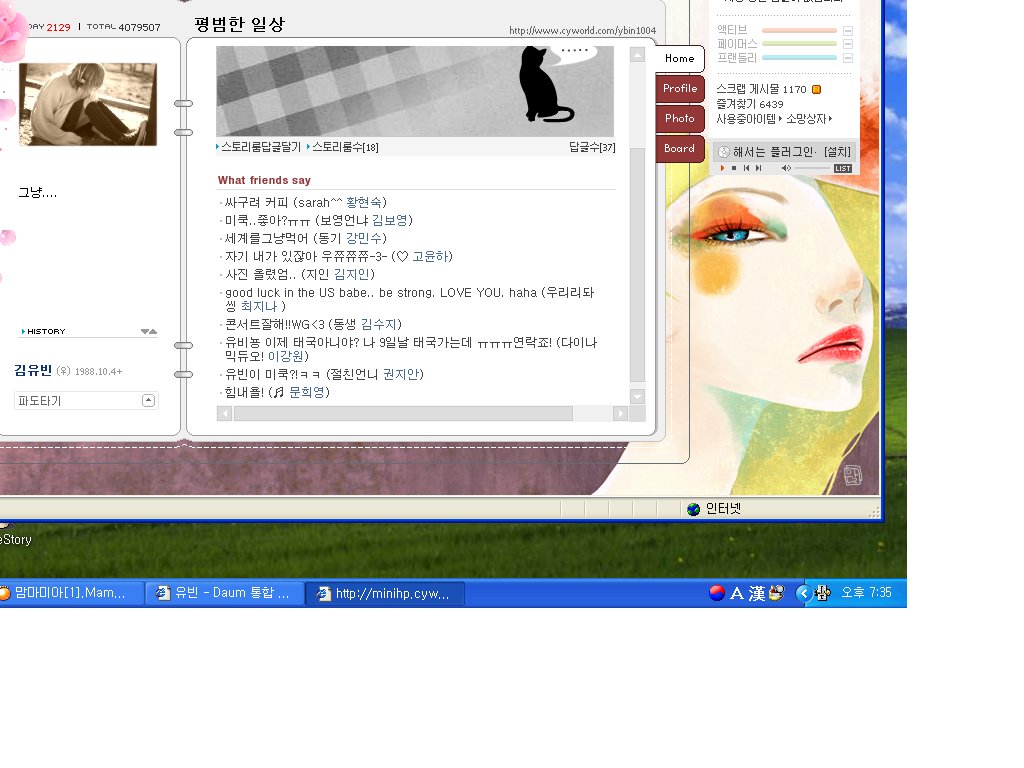This screenshot has height=768, width=1024.
Task: Open friend link 최지나
Action: (x=259, y=306)
